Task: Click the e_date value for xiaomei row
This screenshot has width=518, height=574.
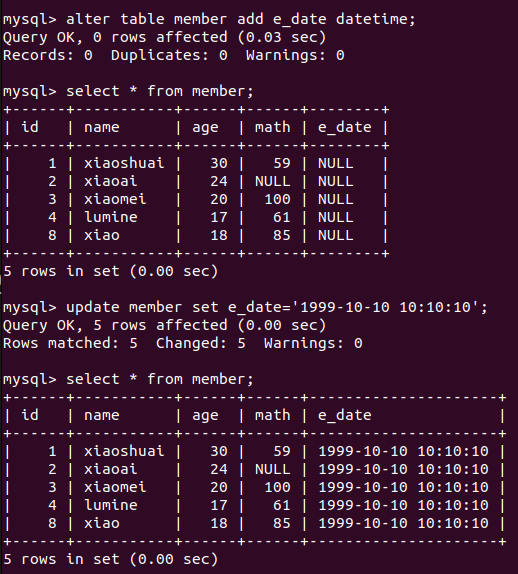Action: click(x=403, y=487)
